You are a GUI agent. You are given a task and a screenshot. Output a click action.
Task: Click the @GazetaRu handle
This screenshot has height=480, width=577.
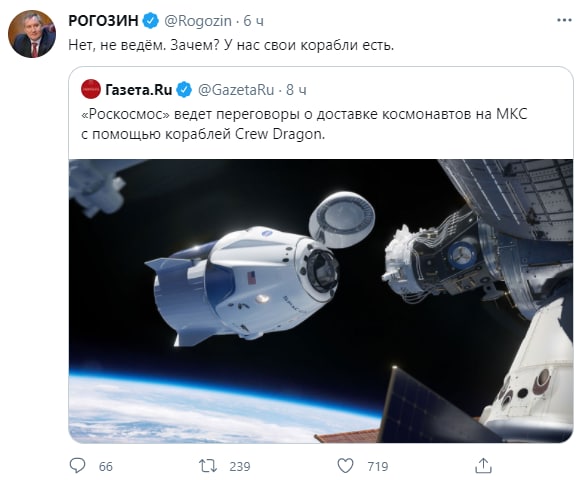tap(236, 90)
